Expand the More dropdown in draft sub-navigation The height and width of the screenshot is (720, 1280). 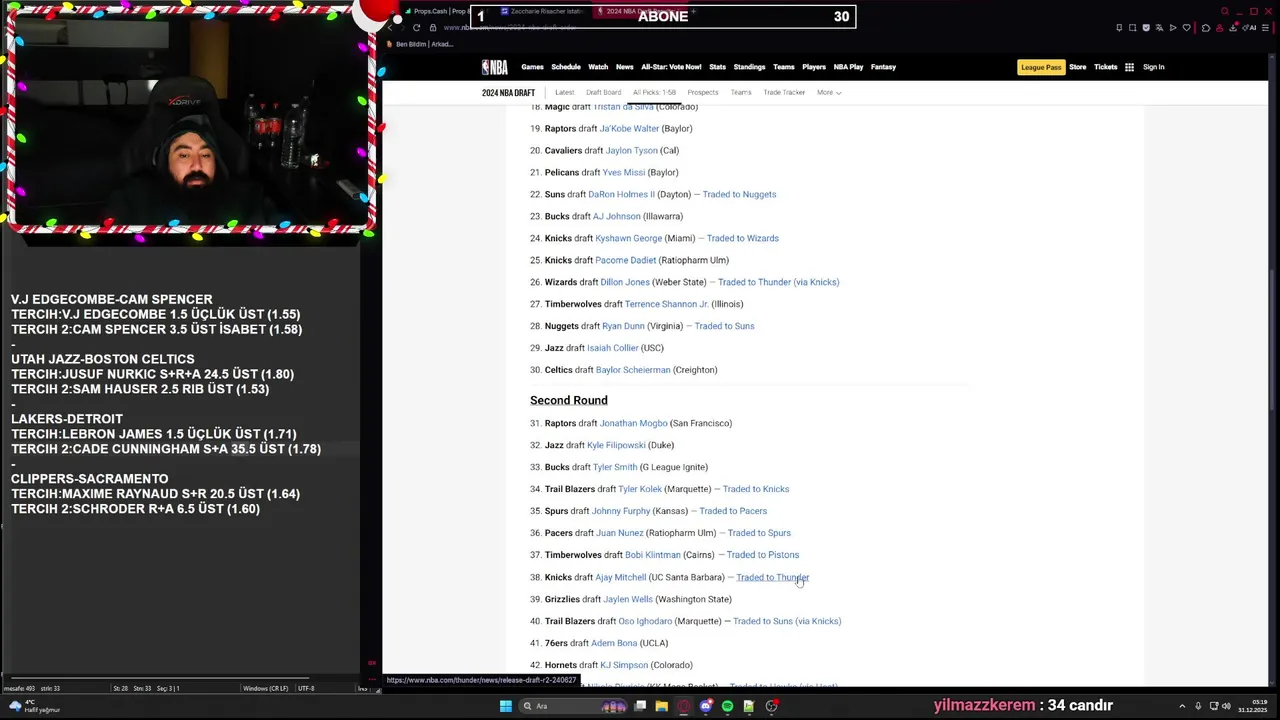click(829, 92)
